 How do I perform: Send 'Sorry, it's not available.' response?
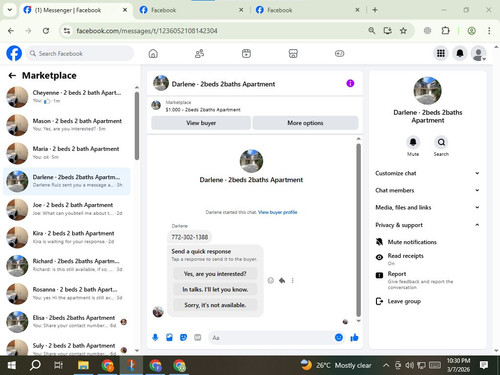click(215, 305)
